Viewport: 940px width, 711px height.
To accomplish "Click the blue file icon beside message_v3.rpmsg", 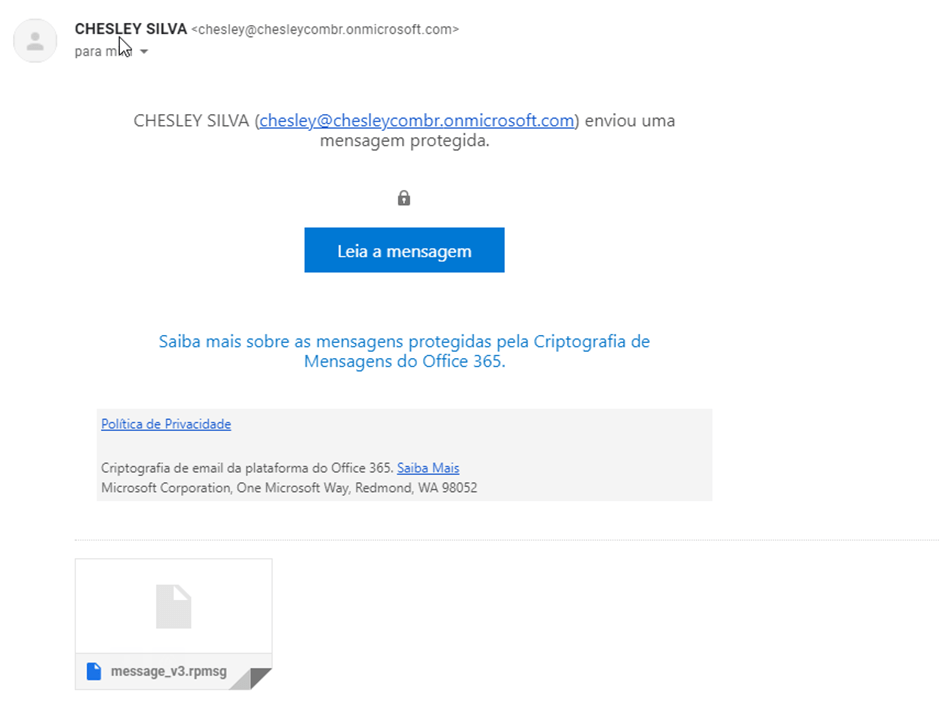I will point(94,671).
